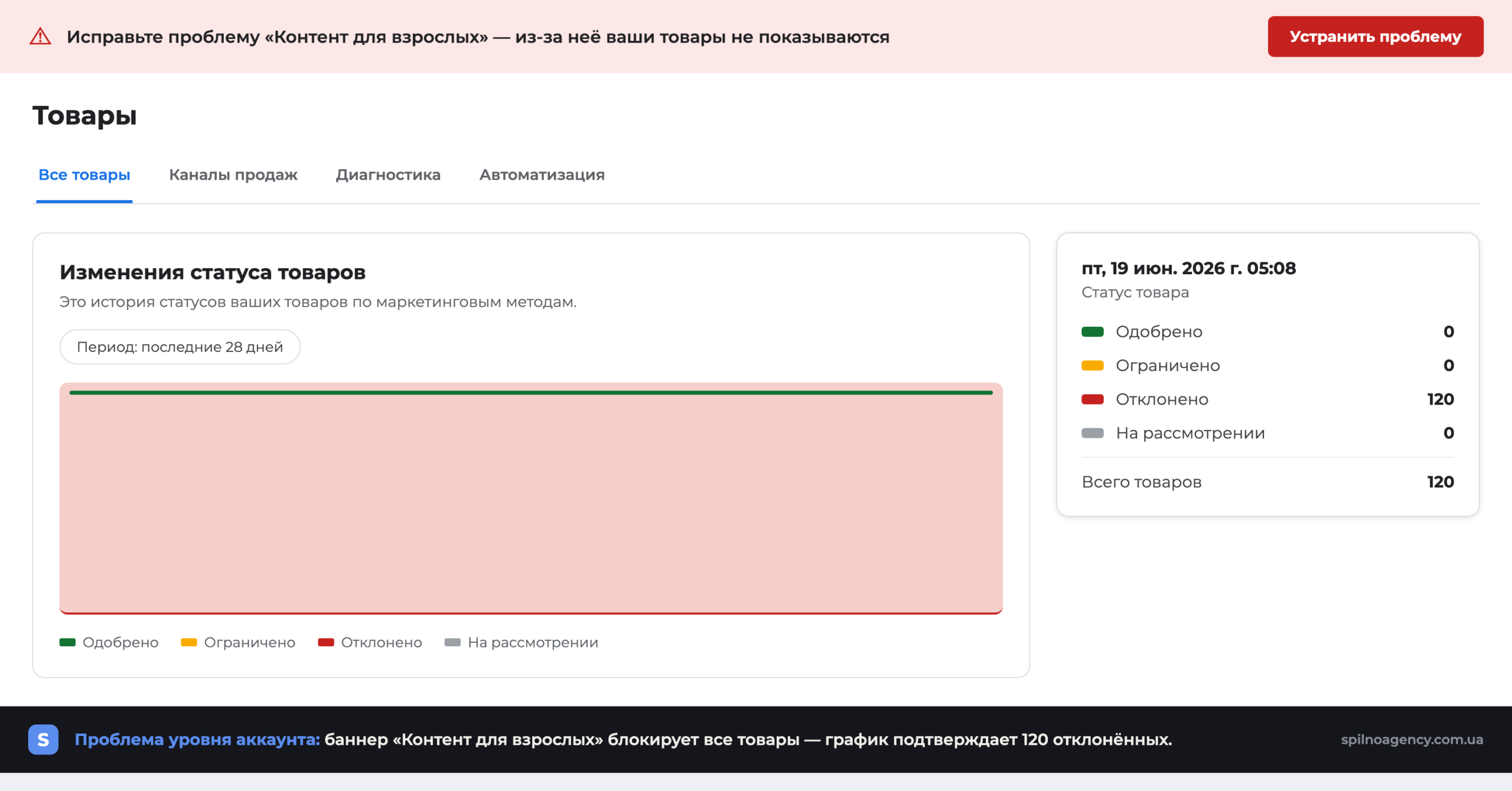Image resolution: width=1512 pixels, height=791 pixels.
Task: Open the «Все товары» tab
Action: point(84,175)
